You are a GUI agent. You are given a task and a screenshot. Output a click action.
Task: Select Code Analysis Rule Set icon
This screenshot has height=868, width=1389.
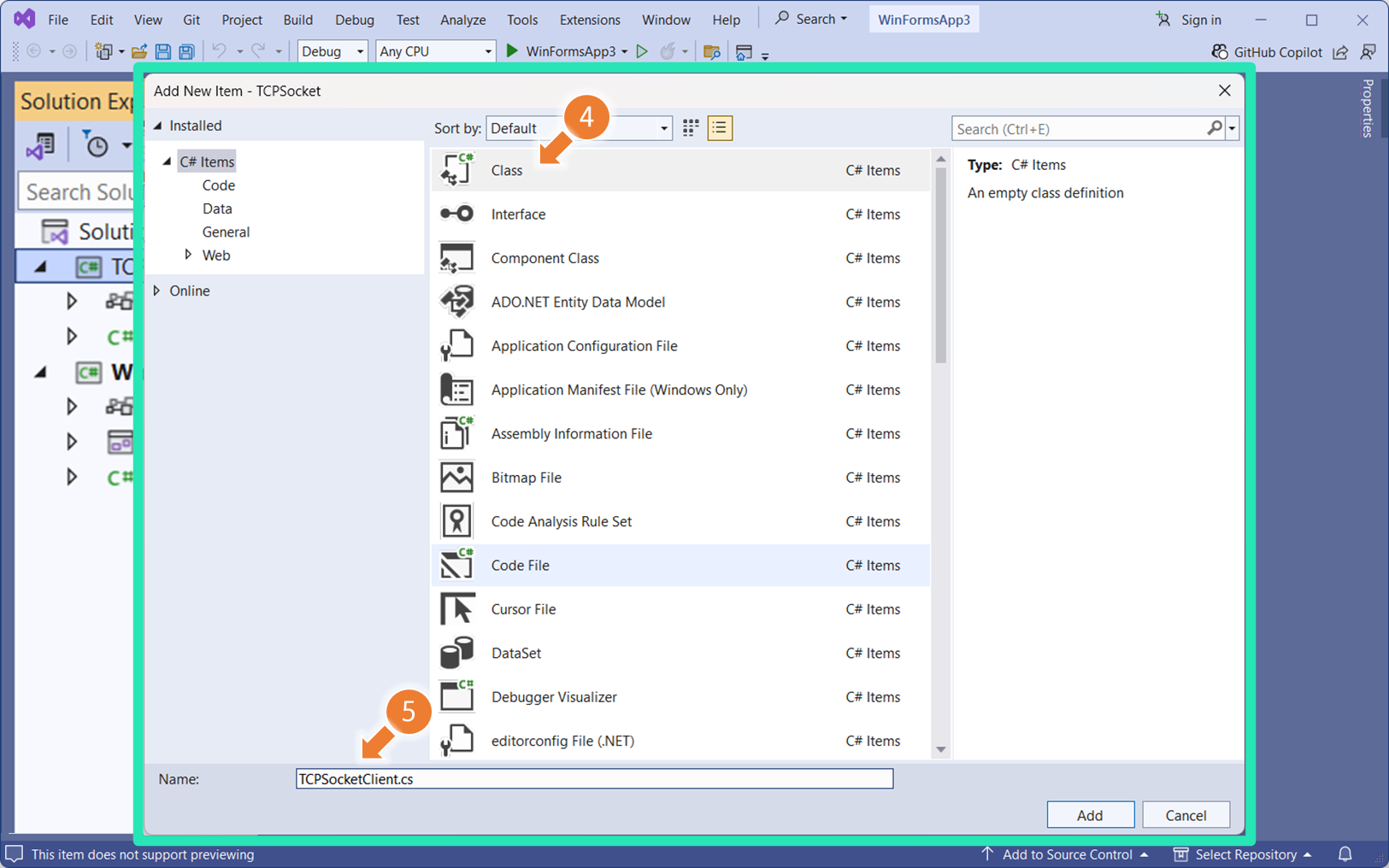pyautogui.click(x=456, y=521)
